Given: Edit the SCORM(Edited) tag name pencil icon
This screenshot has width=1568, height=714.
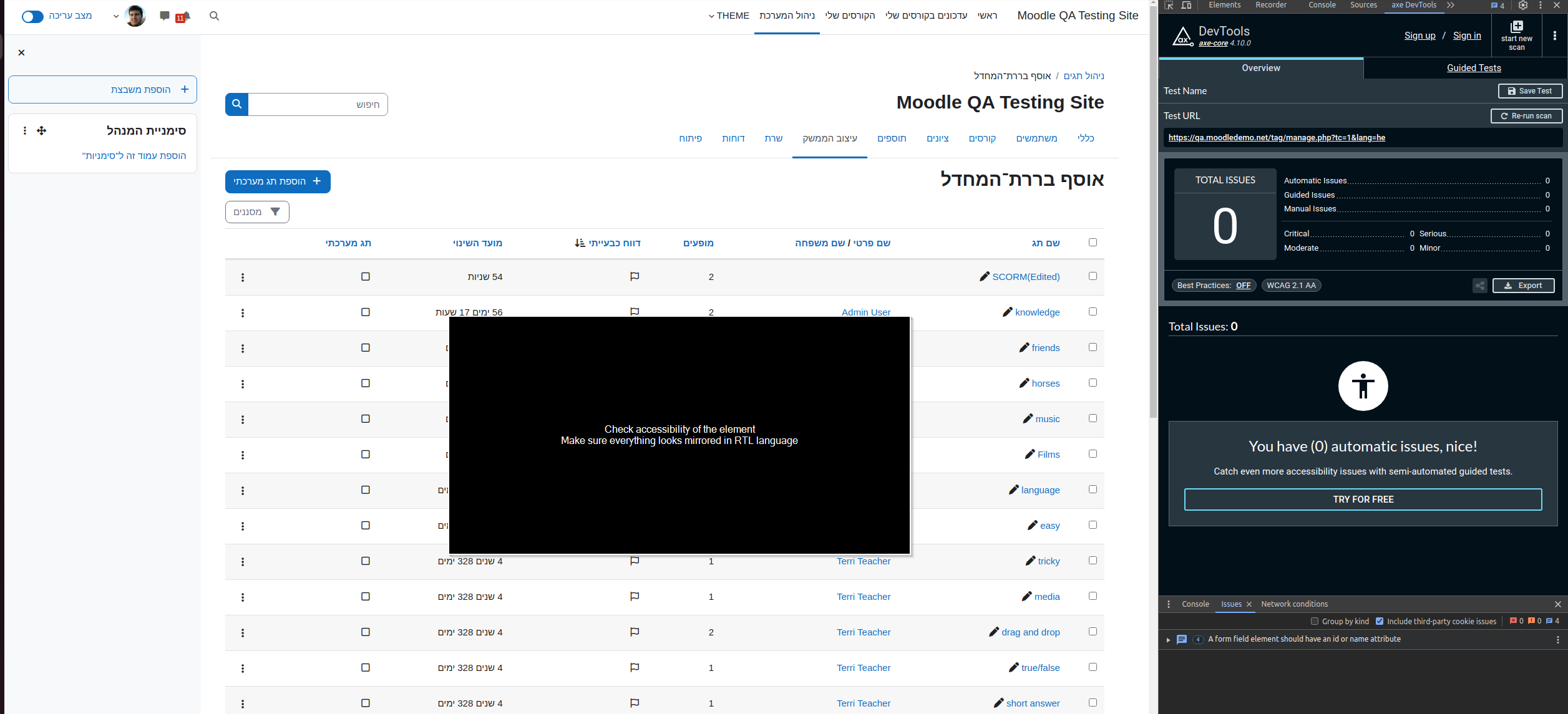Looking at the screenshot, I should pyautogui.click(x=985, y=276).
